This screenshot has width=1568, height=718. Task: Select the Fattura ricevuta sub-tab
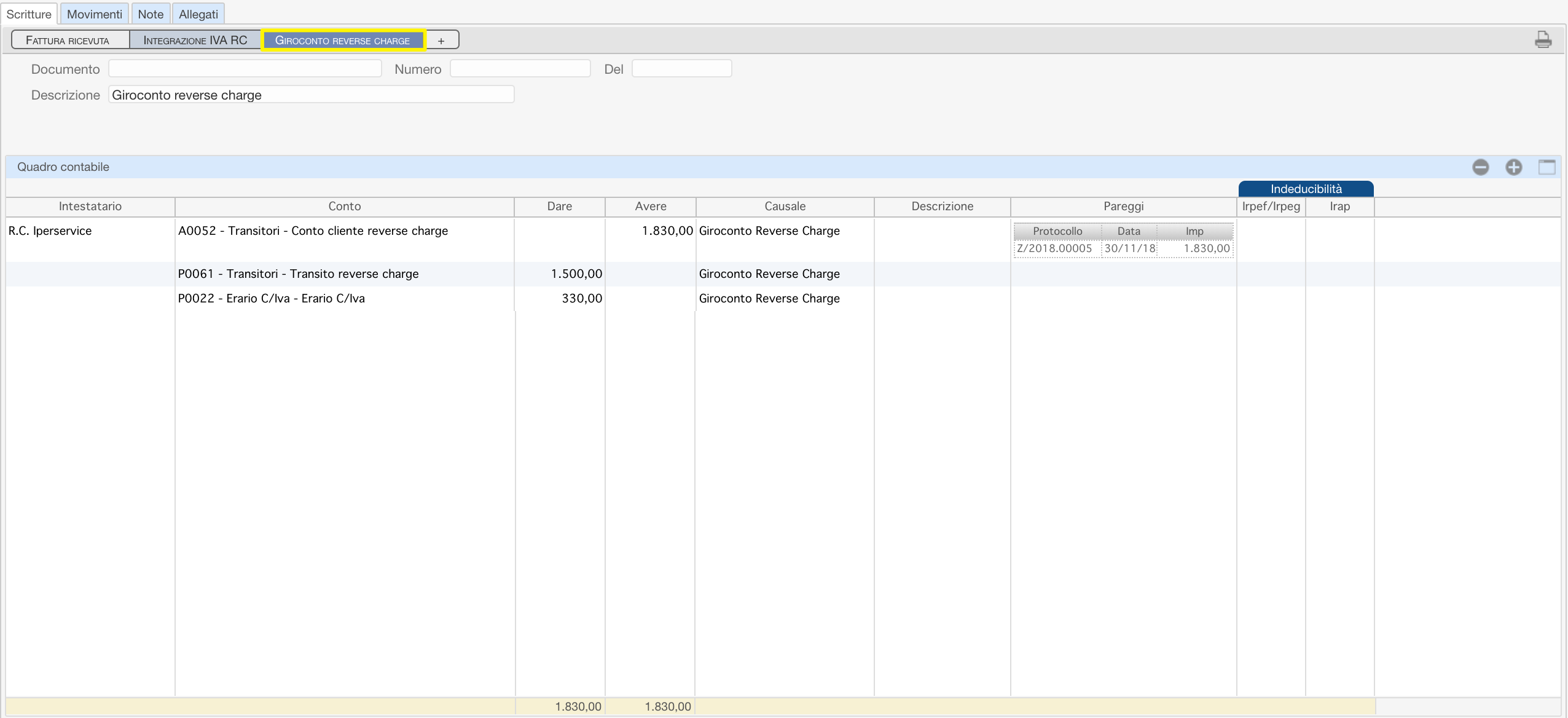coord(71,40)
